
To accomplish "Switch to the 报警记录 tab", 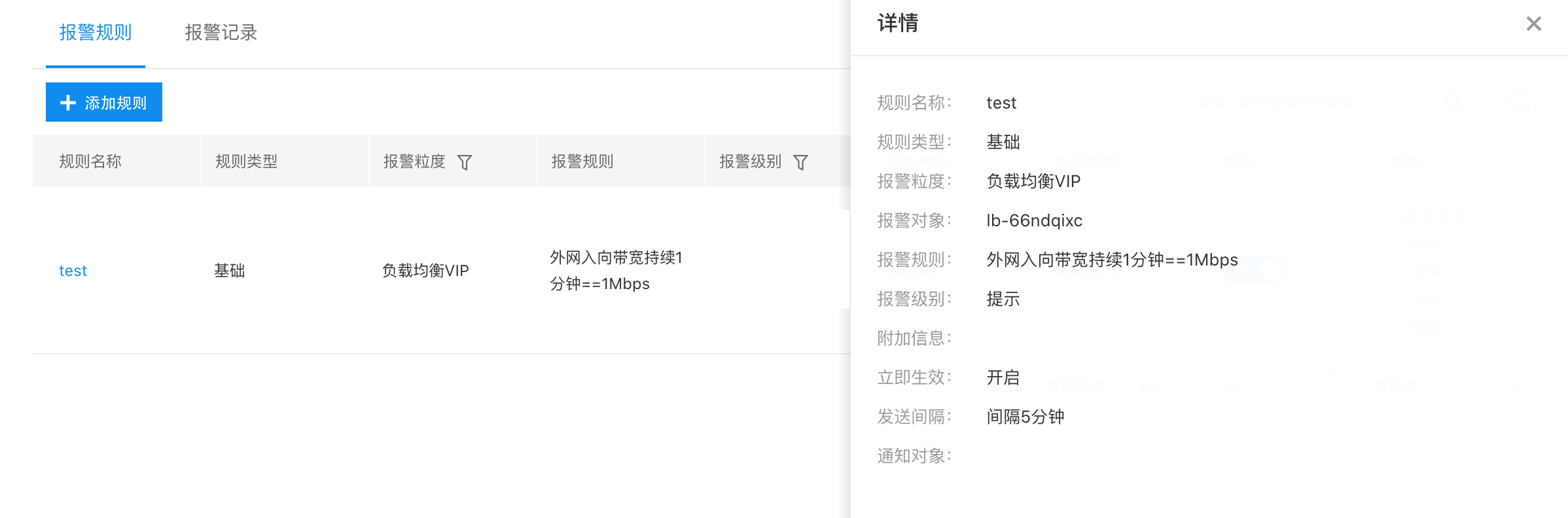I will [221, 33].
